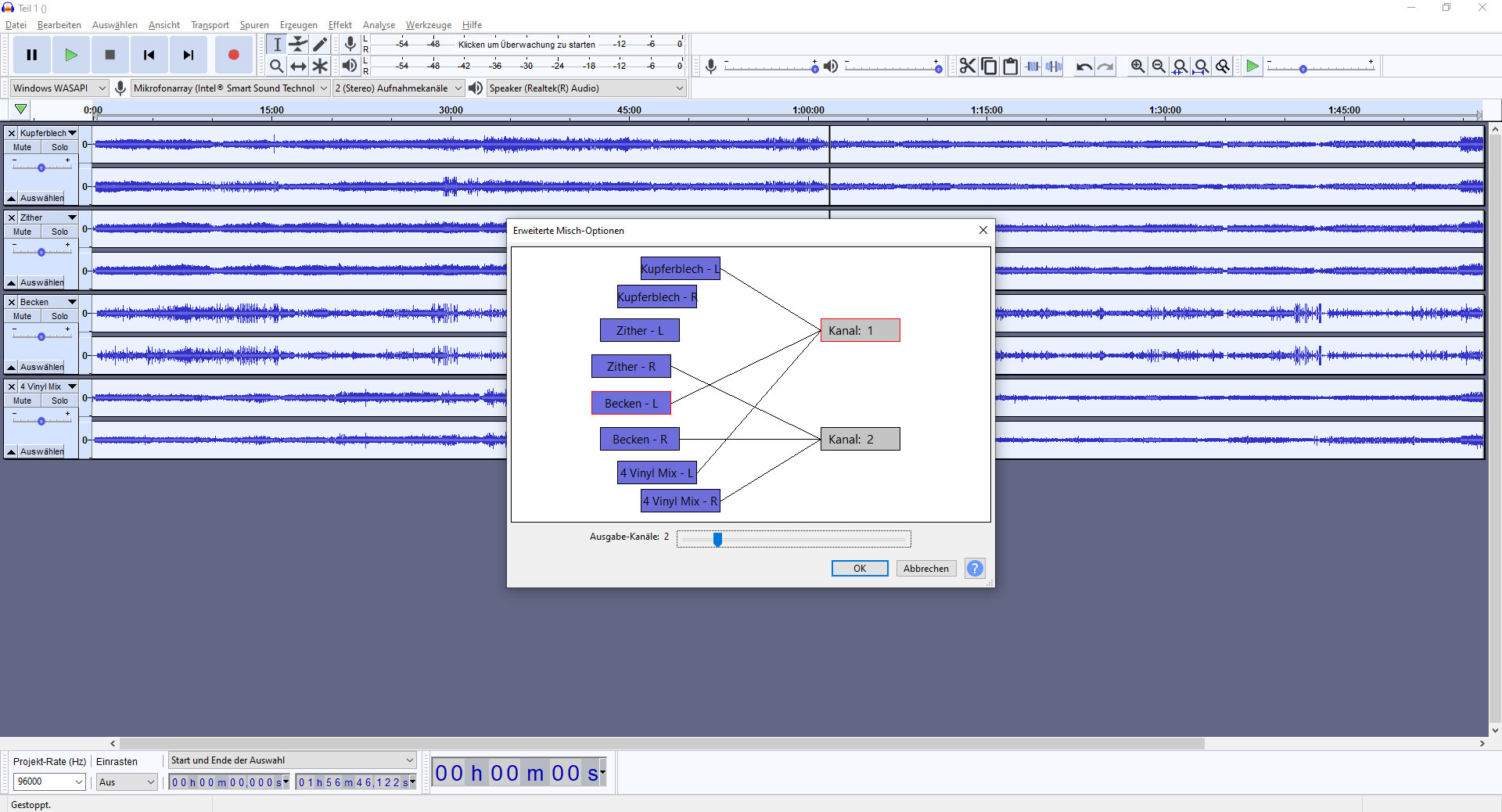
Task: Click the Undo icon
Action: point(1083,66)
